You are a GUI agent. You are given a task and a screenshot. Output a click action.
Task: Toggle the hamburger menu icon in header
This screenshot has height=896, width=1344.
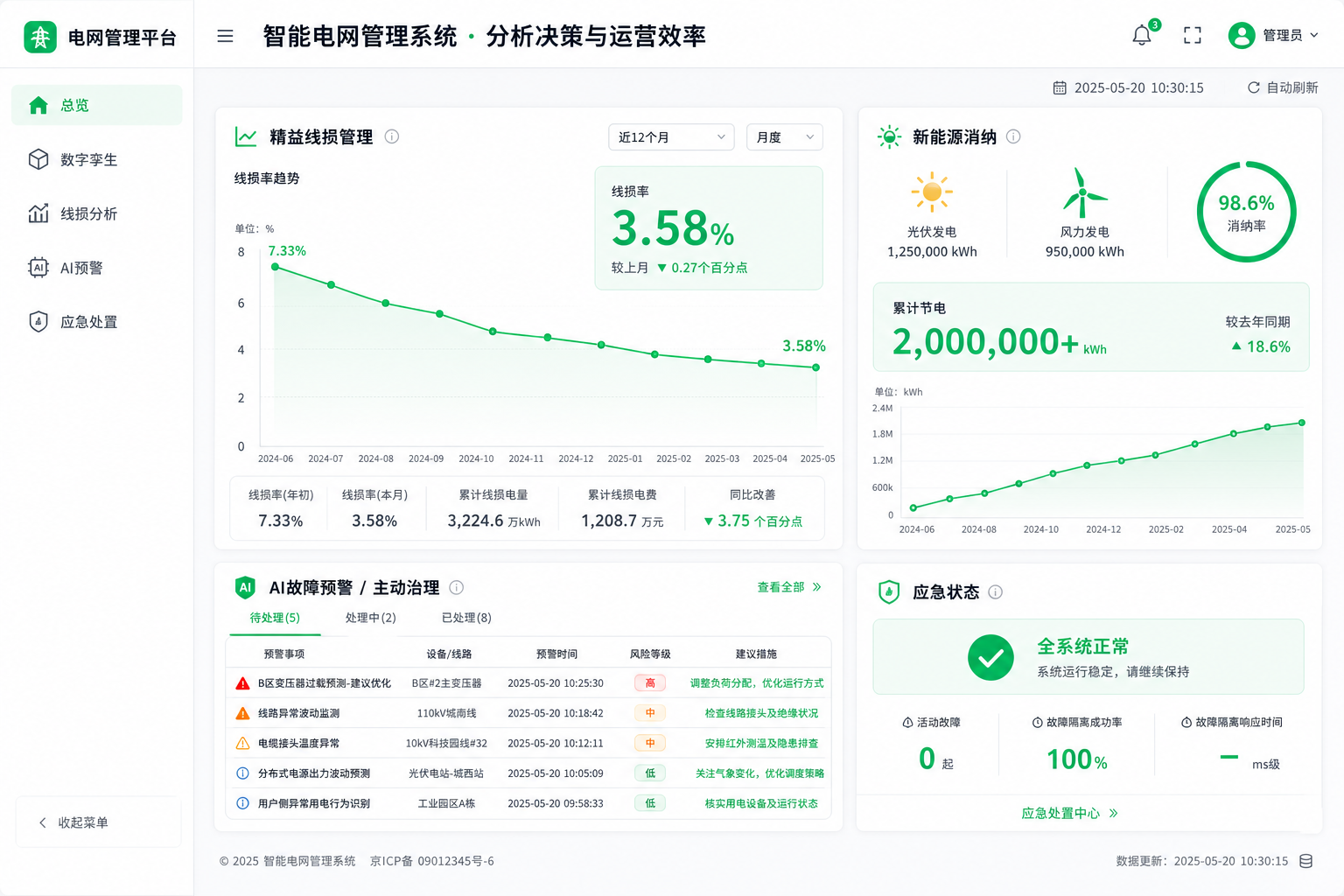click(225, 36)
